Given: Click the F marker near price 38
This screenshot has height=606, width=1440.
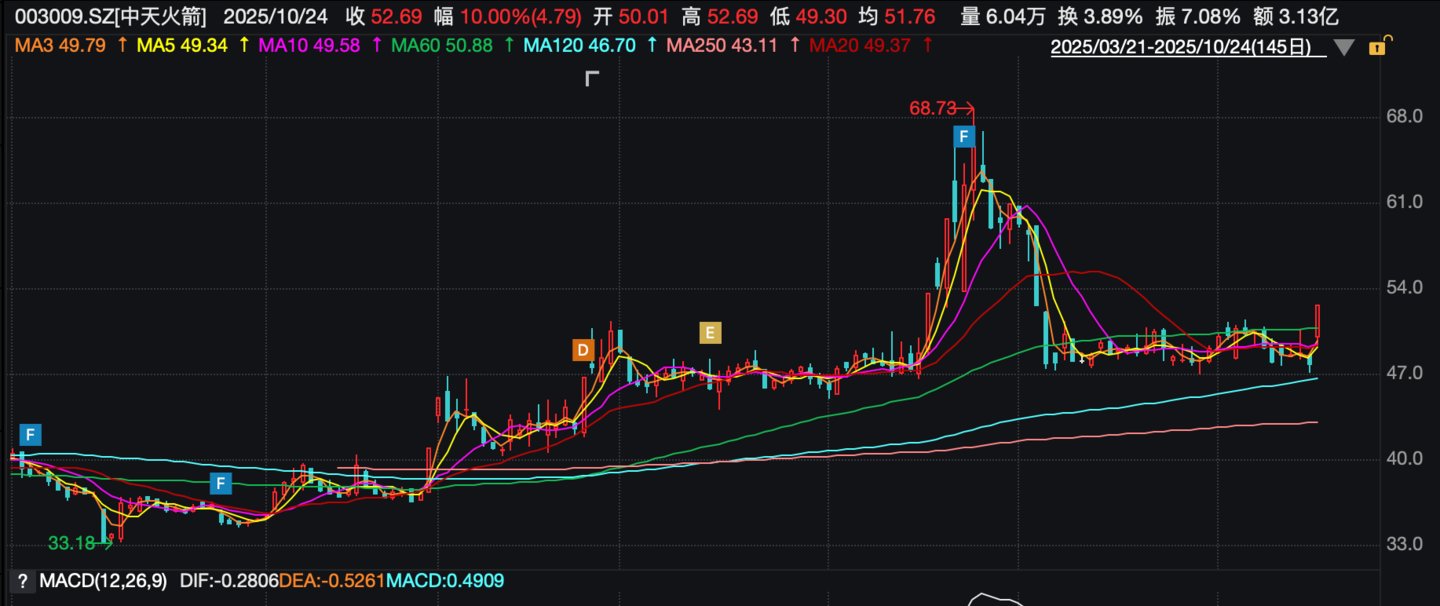Looking at the screenshot, I should click(x=221, y=484).
